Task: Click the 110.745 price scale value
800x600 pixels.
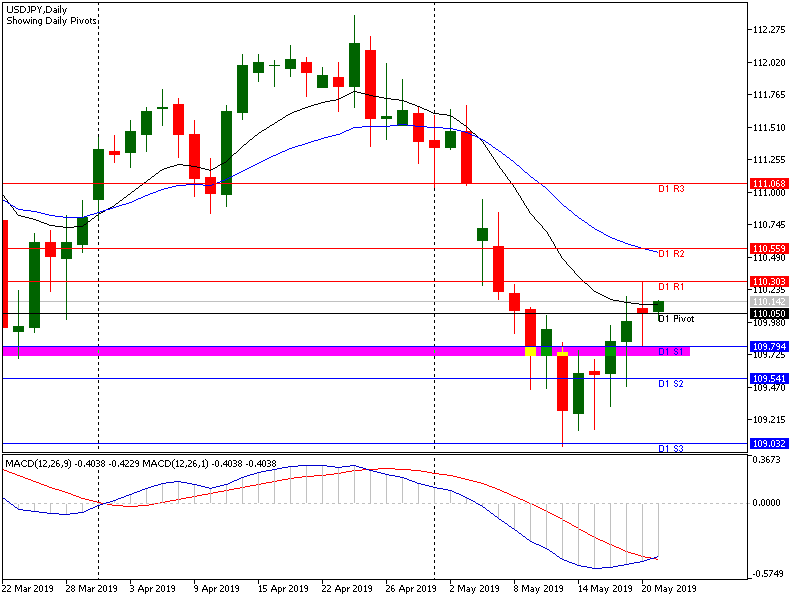Action: (x=769, y=225)
